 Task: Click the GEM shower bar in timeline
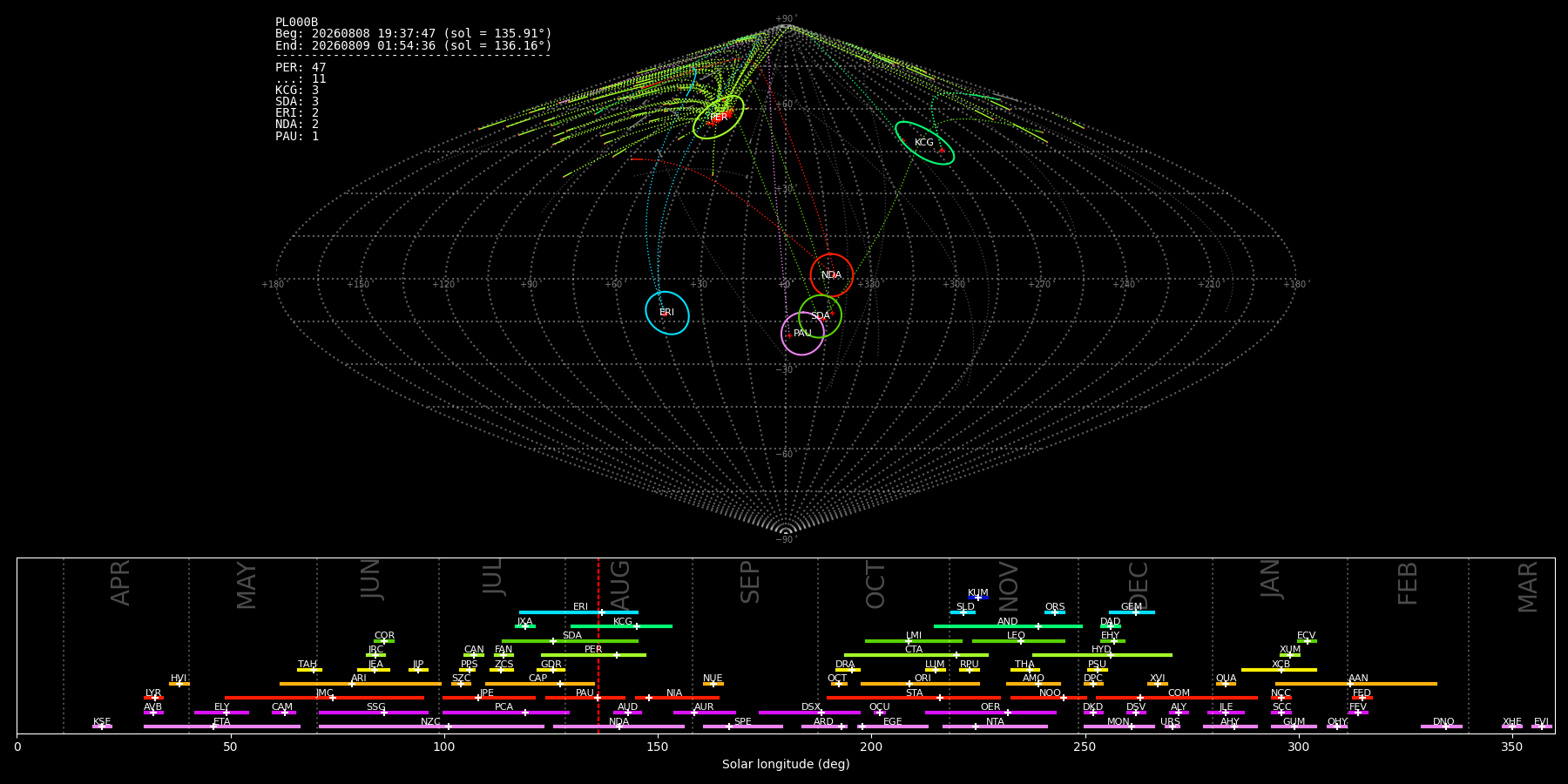[1132, 612]
